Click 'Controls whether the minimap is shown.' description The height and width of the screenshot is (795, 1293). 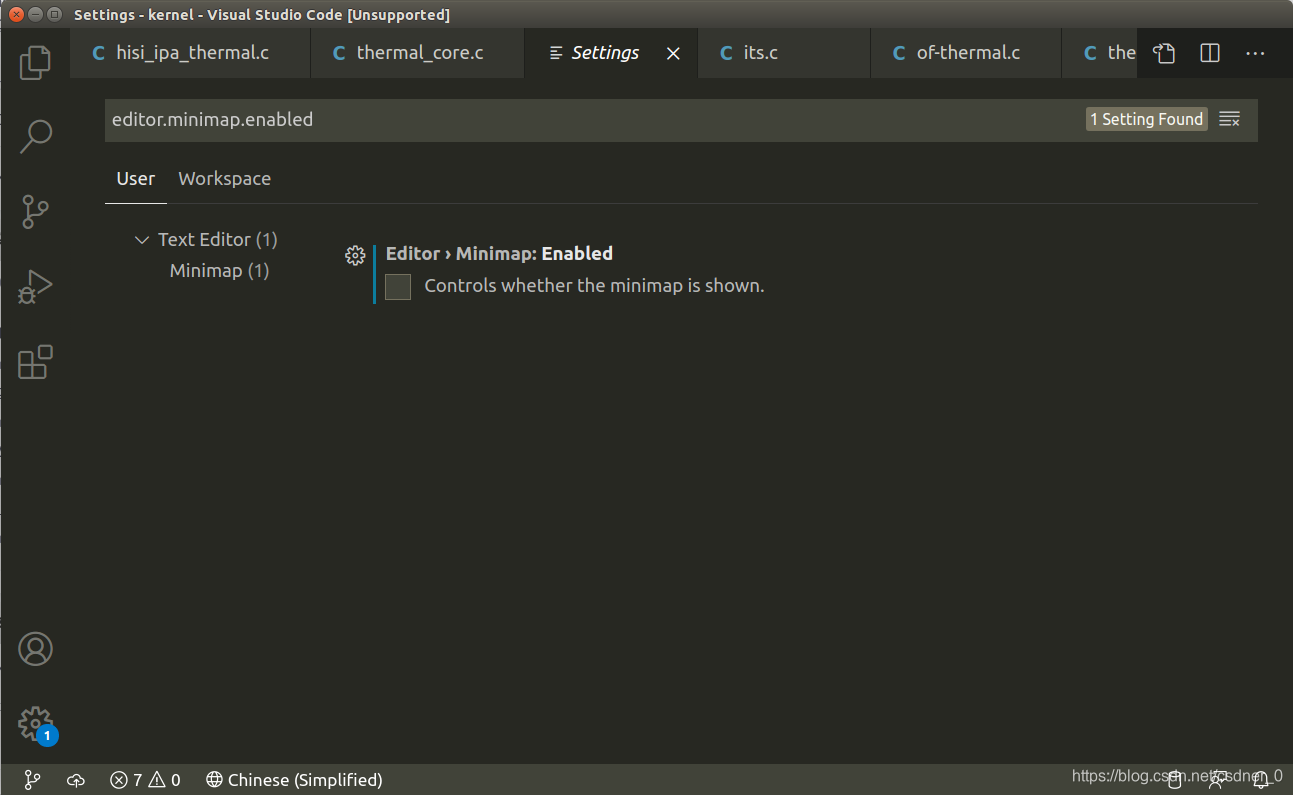coord(594,286)
